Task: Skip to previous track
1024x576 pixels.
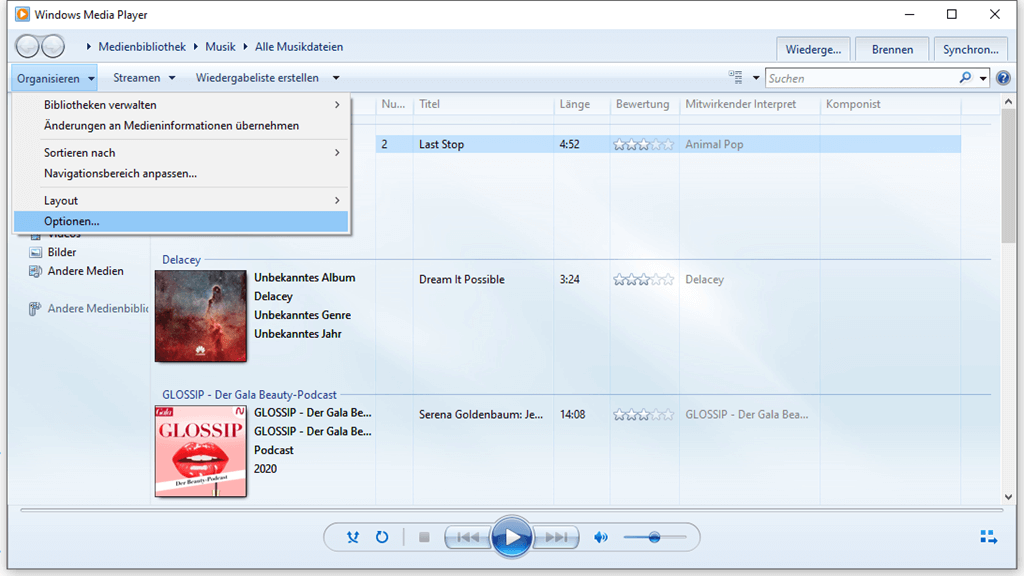Action: (x=468, y=537)
